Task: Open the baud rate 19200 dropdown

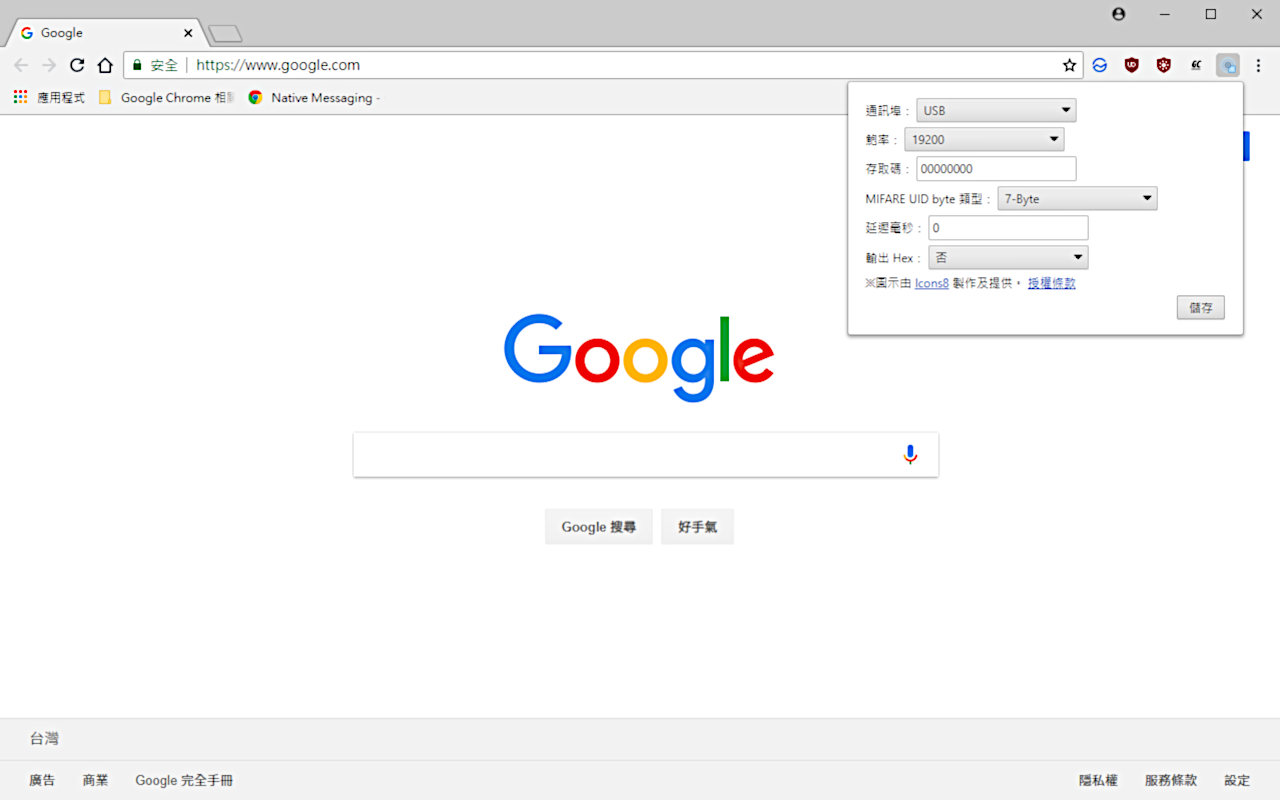Action: 984,139
